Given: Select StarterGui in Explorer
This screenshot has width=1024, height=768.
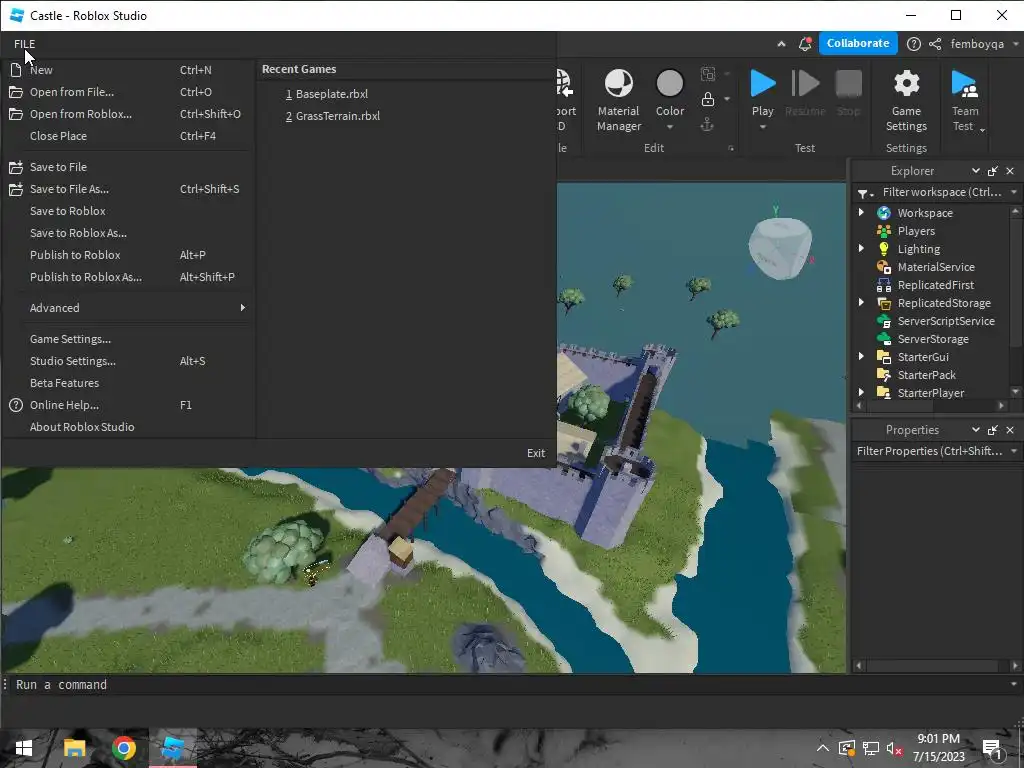Looking at the screenshot, I should coord(923,357).
